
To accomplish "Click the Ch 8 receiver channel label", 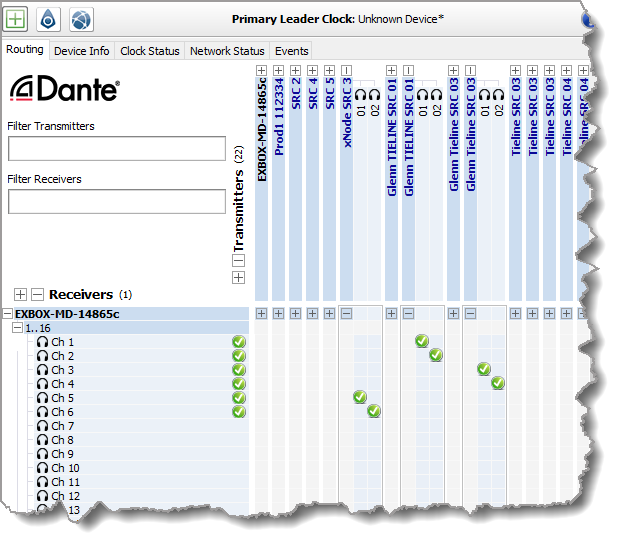I will pyautogui.click(x=63, y=440).
